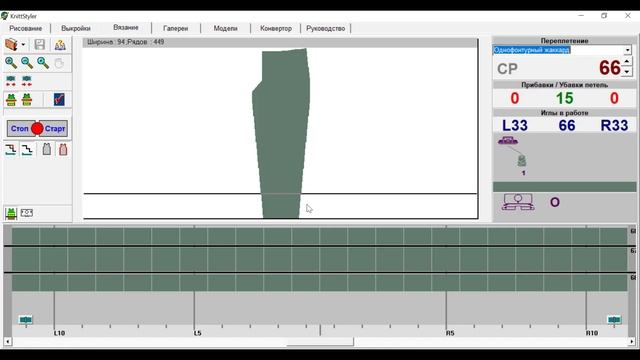Click the R5 ruler label
The width and height of the screenshot is (640, 360).
(x=450, y=333)
